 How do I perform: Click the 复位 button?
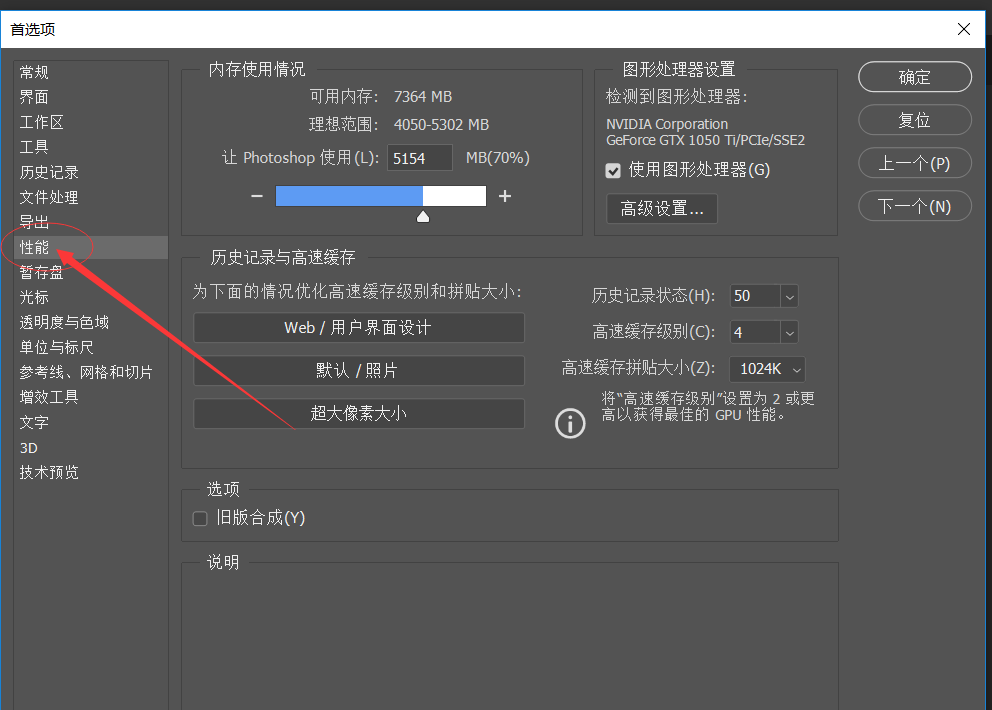(x=915, y=120)
